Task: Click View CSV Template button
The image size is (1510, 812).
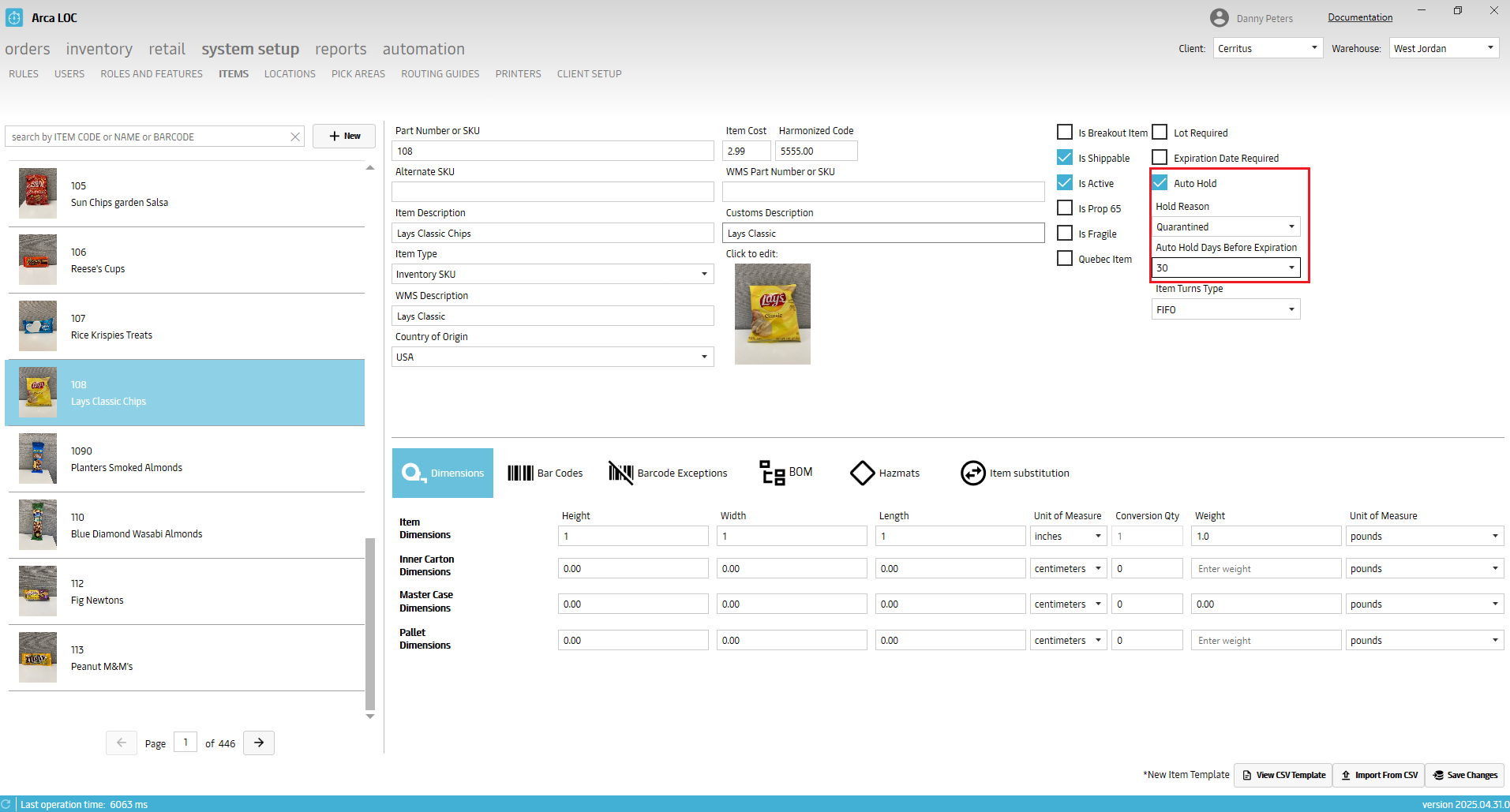Action: pos(1283,775)
